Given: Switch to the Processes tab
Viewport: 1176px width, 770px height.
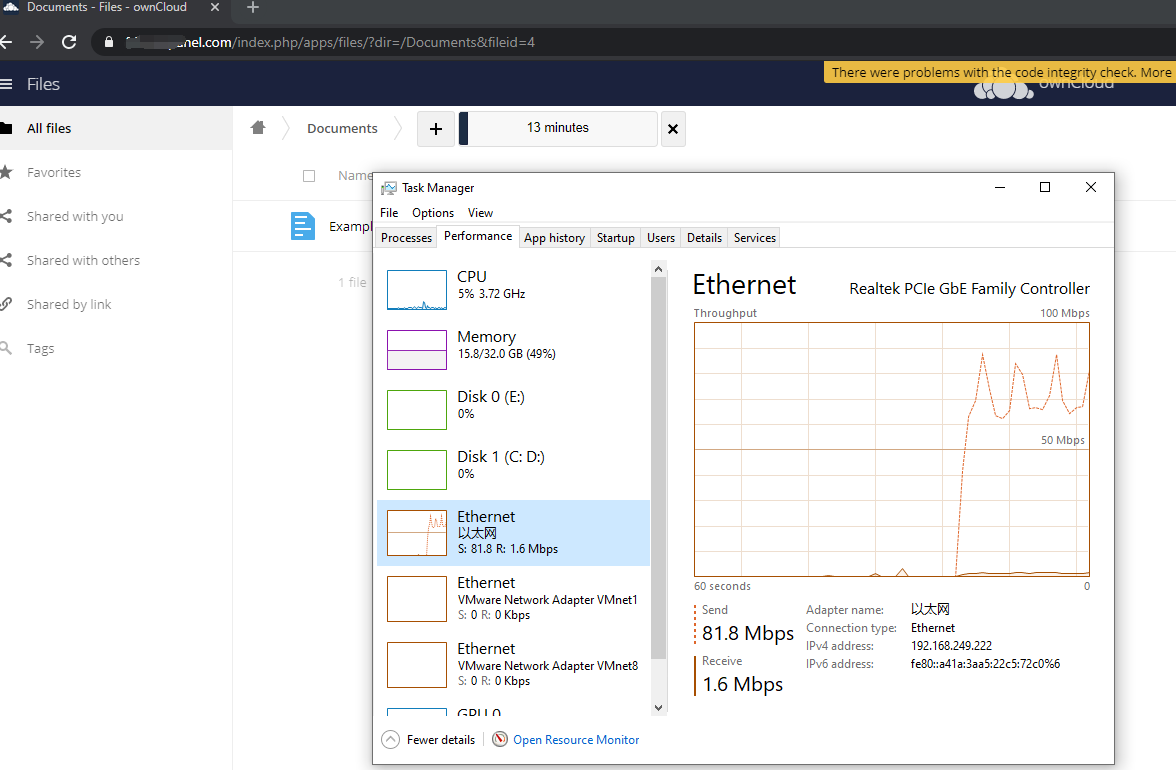Looking at the screenshot, I should (407, 238).
